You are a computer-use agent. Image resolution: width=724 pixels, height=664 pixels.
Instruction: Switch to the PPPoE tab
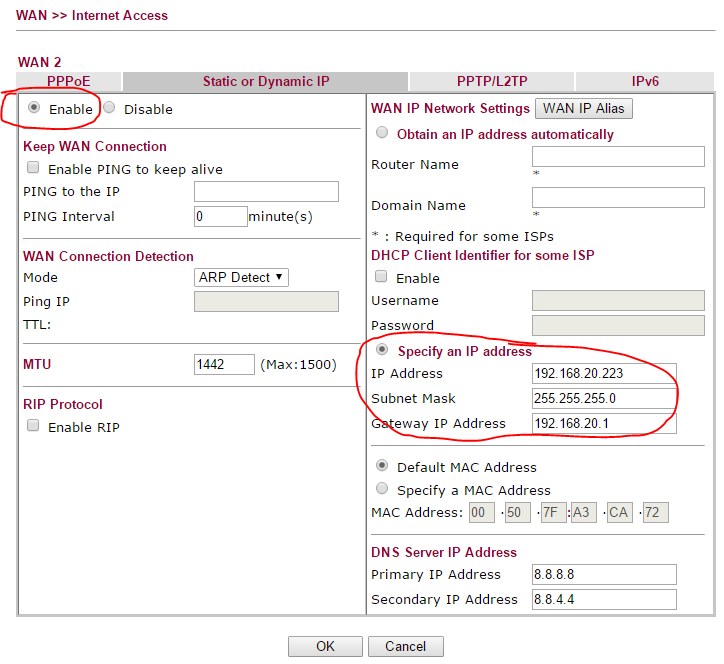point(69,82)
